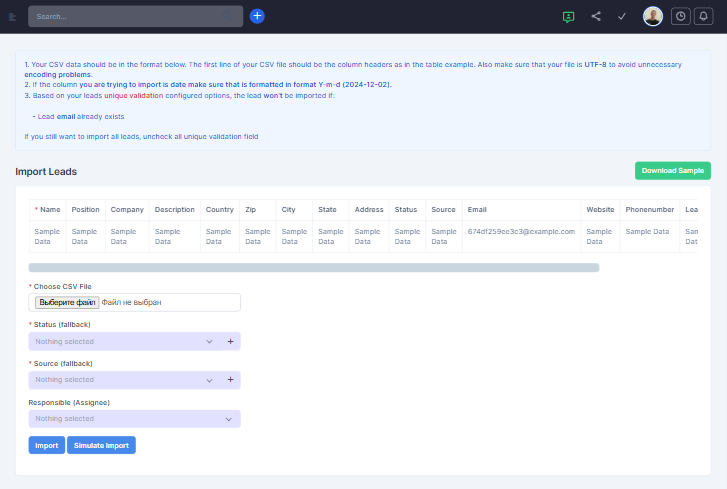Click the Import button
The image size is (727, 489).
click(46, 445)
